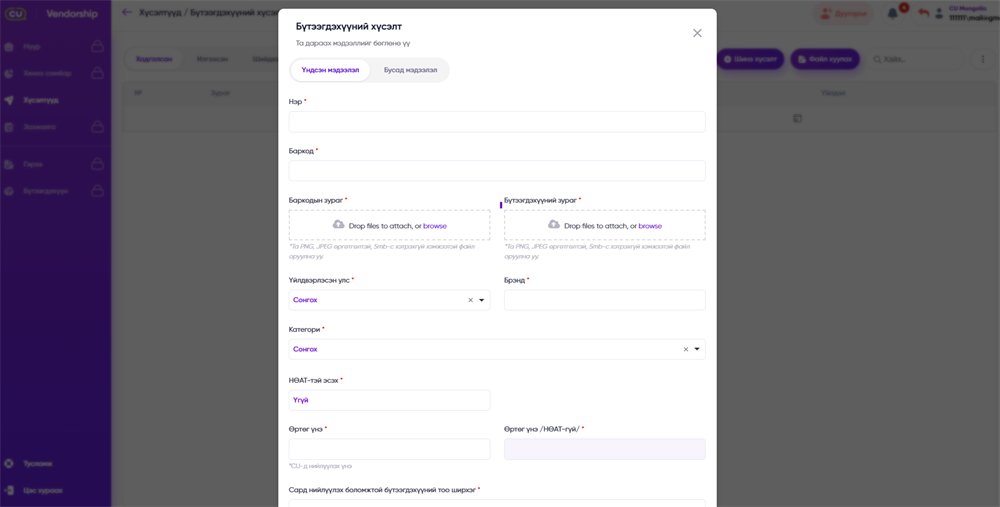The width and height of the screenshot is (1000, 507).
Task: Open the three-dot more options menu
Action: pos(983,59)
